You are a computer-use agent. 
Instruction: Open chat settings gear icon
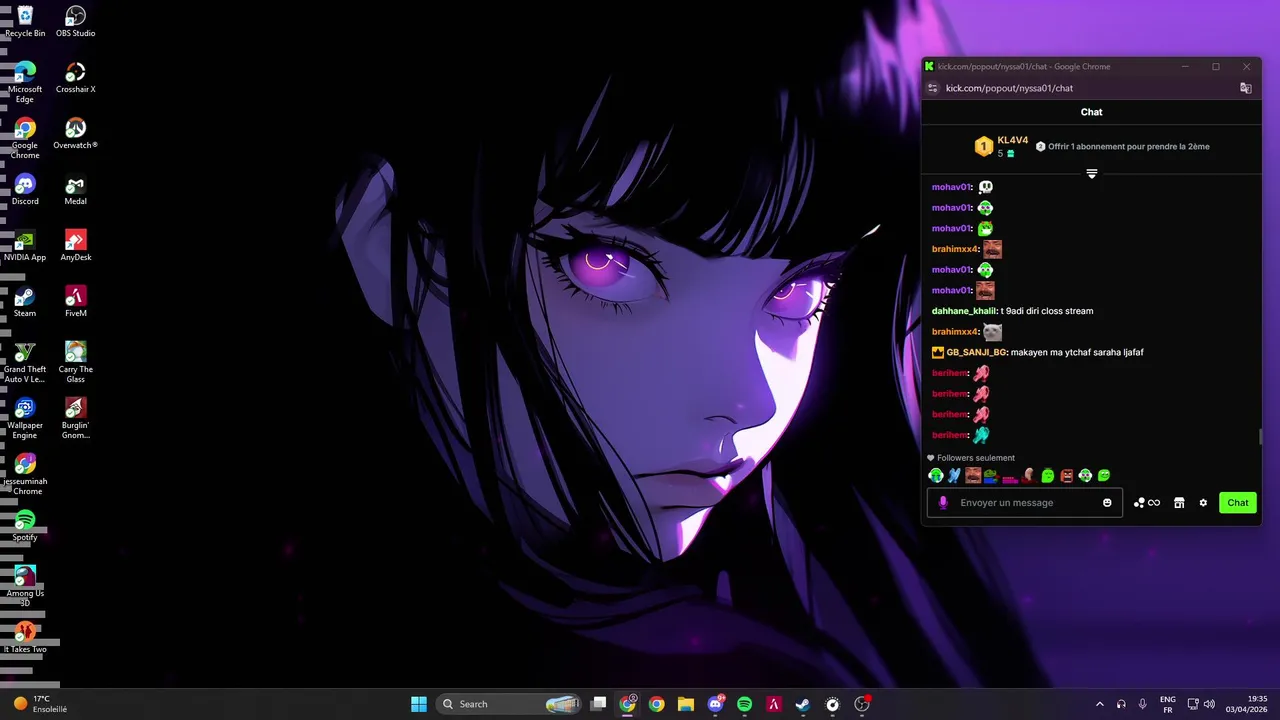click(x=1203, y=503)
